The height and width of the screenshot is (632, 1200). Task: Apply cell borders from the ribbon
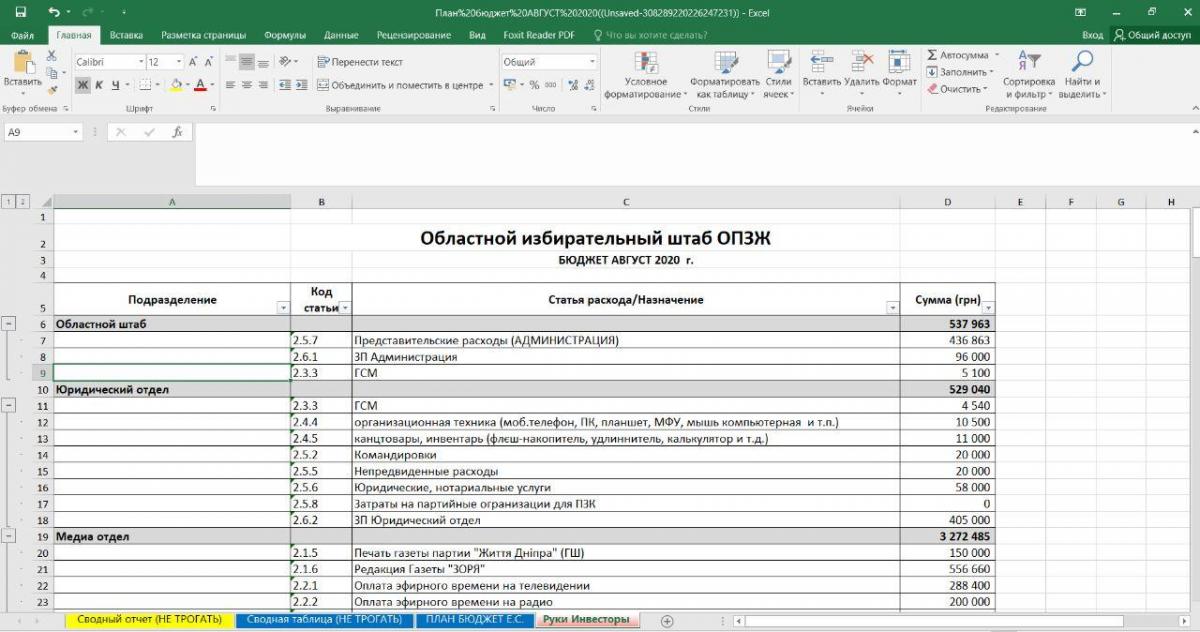coord(146,85)
